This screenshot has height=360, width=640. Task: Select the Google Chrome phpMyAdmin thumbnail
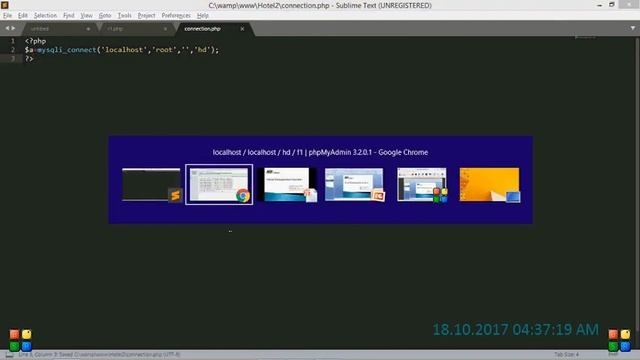pos(219,184)
